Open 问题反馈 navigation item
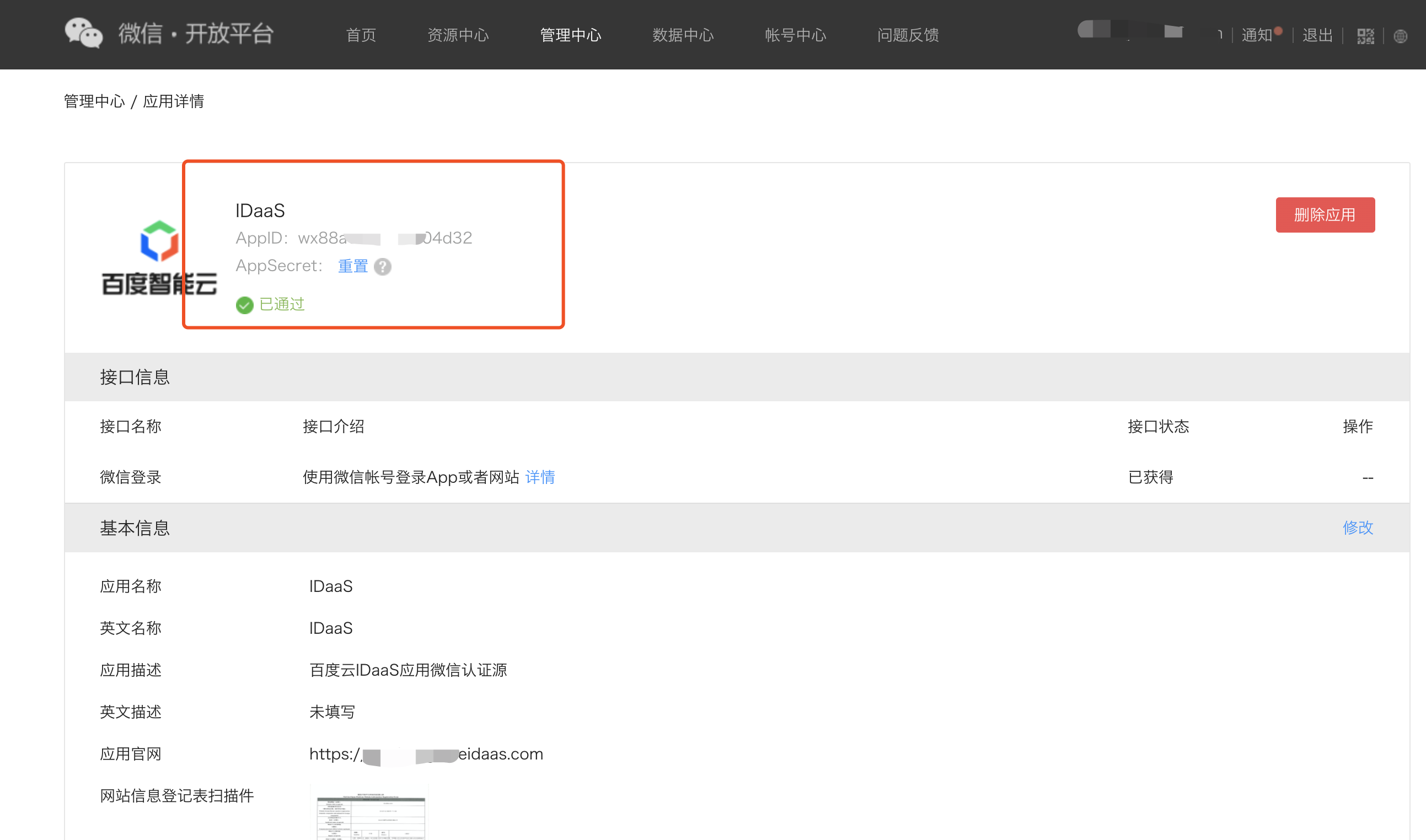Screen dimensions: 1426x840 pos(908,35)
